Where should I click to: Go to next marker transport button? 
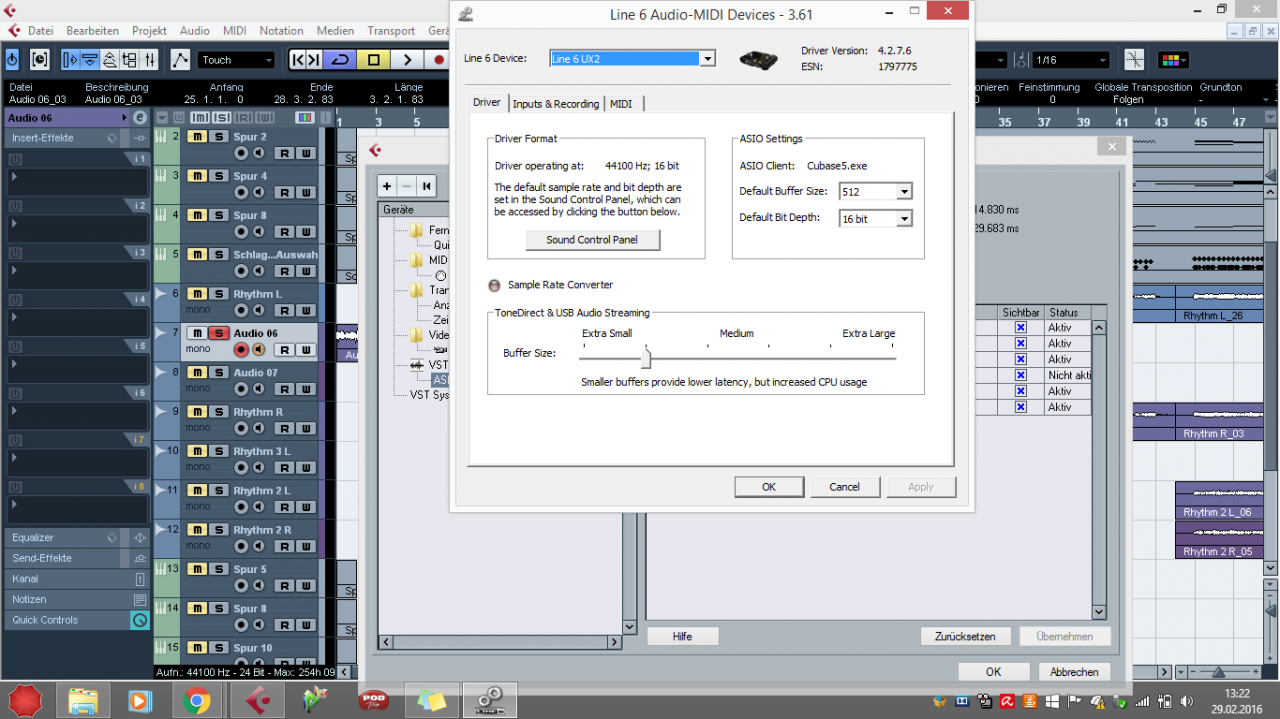click(x=314, y=60)
